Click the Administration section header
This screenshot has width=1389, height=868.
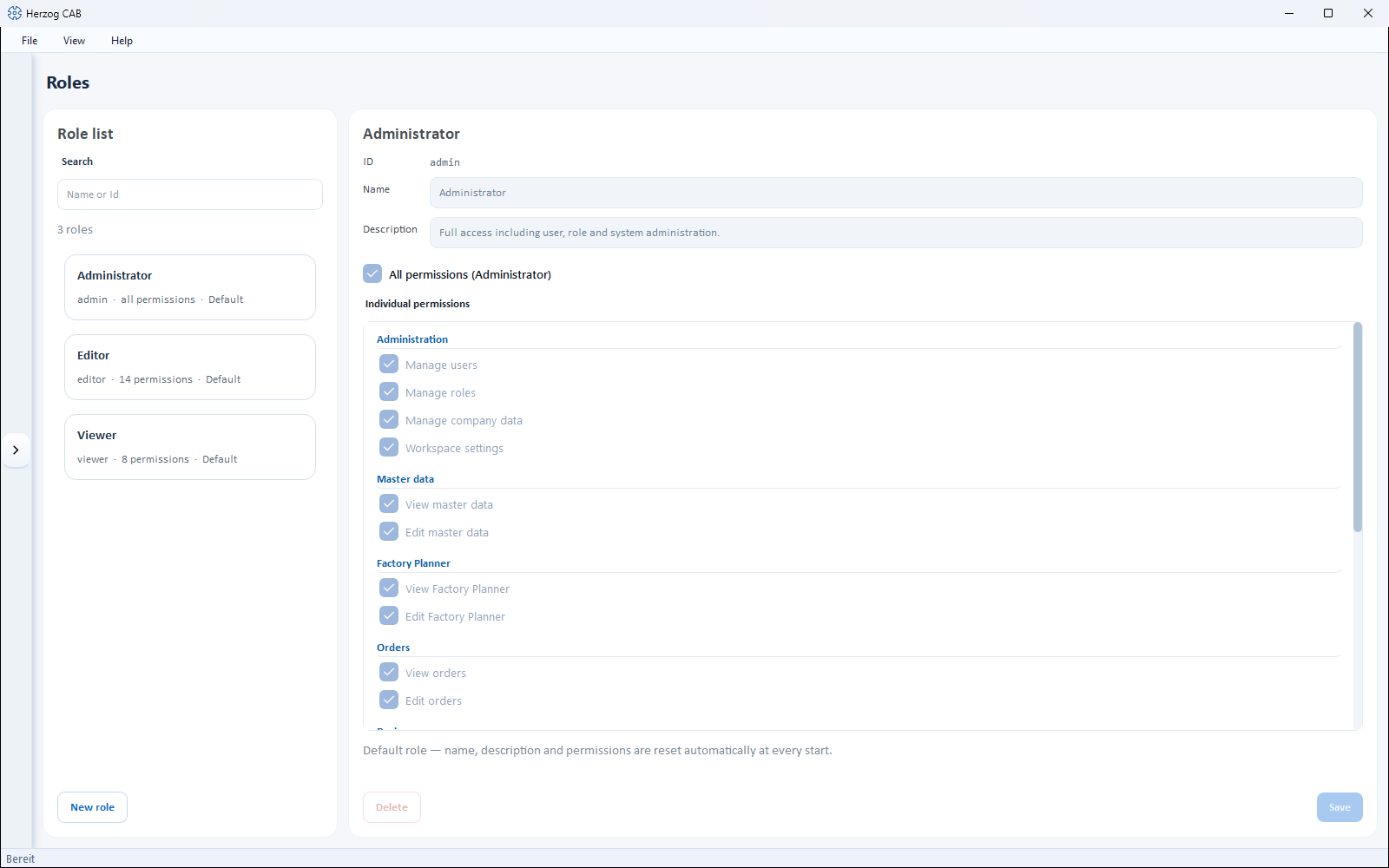click(x=412, y=339)
